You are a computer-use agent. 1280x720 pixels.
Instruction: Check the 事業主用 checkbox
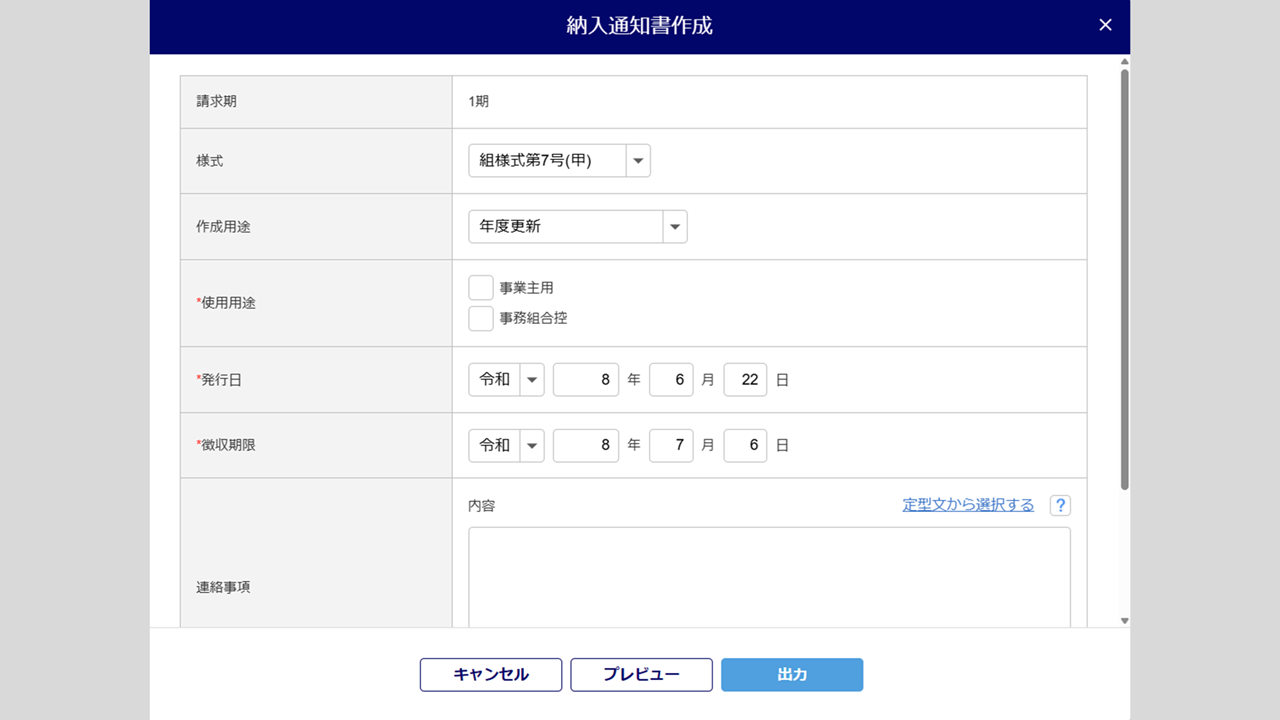(481, 288)
